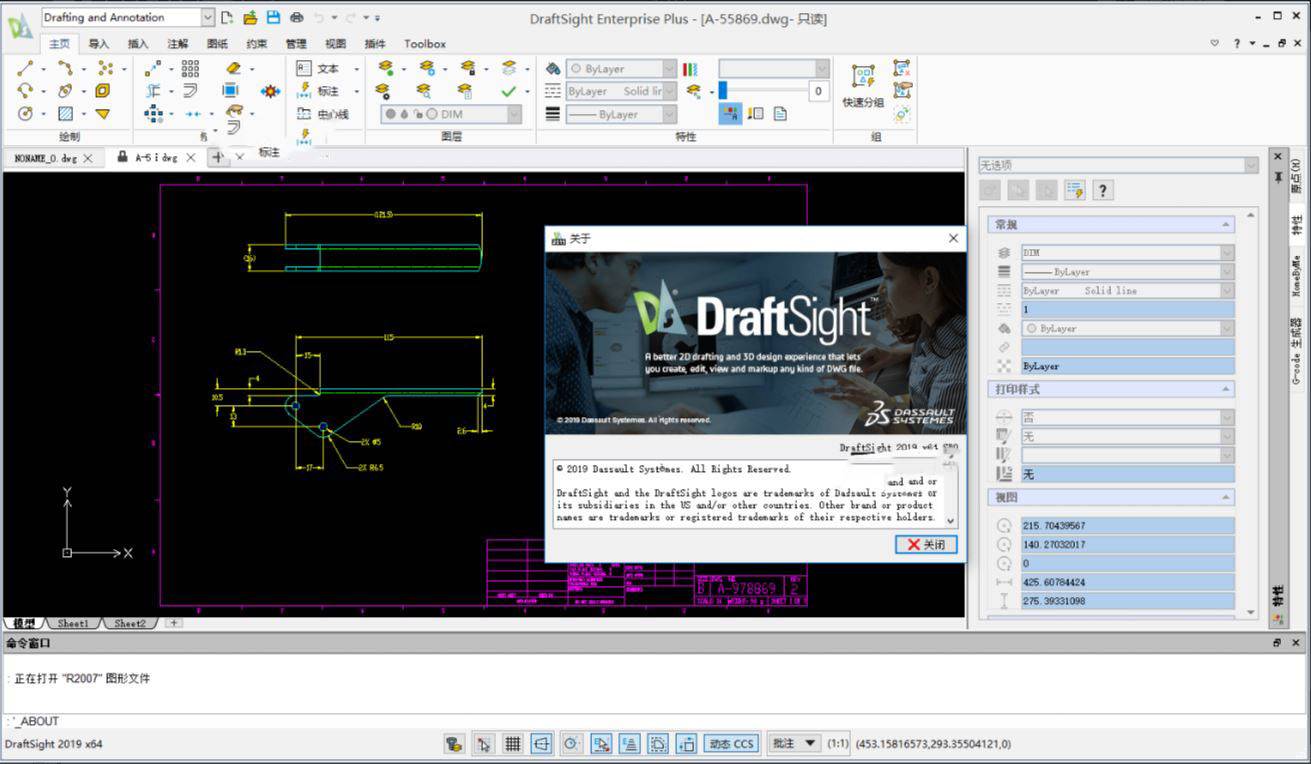Click the Quick Group icon
The height and width of the screenshot is (764, 1311).
pyautogui.click(x=862, y=84)
